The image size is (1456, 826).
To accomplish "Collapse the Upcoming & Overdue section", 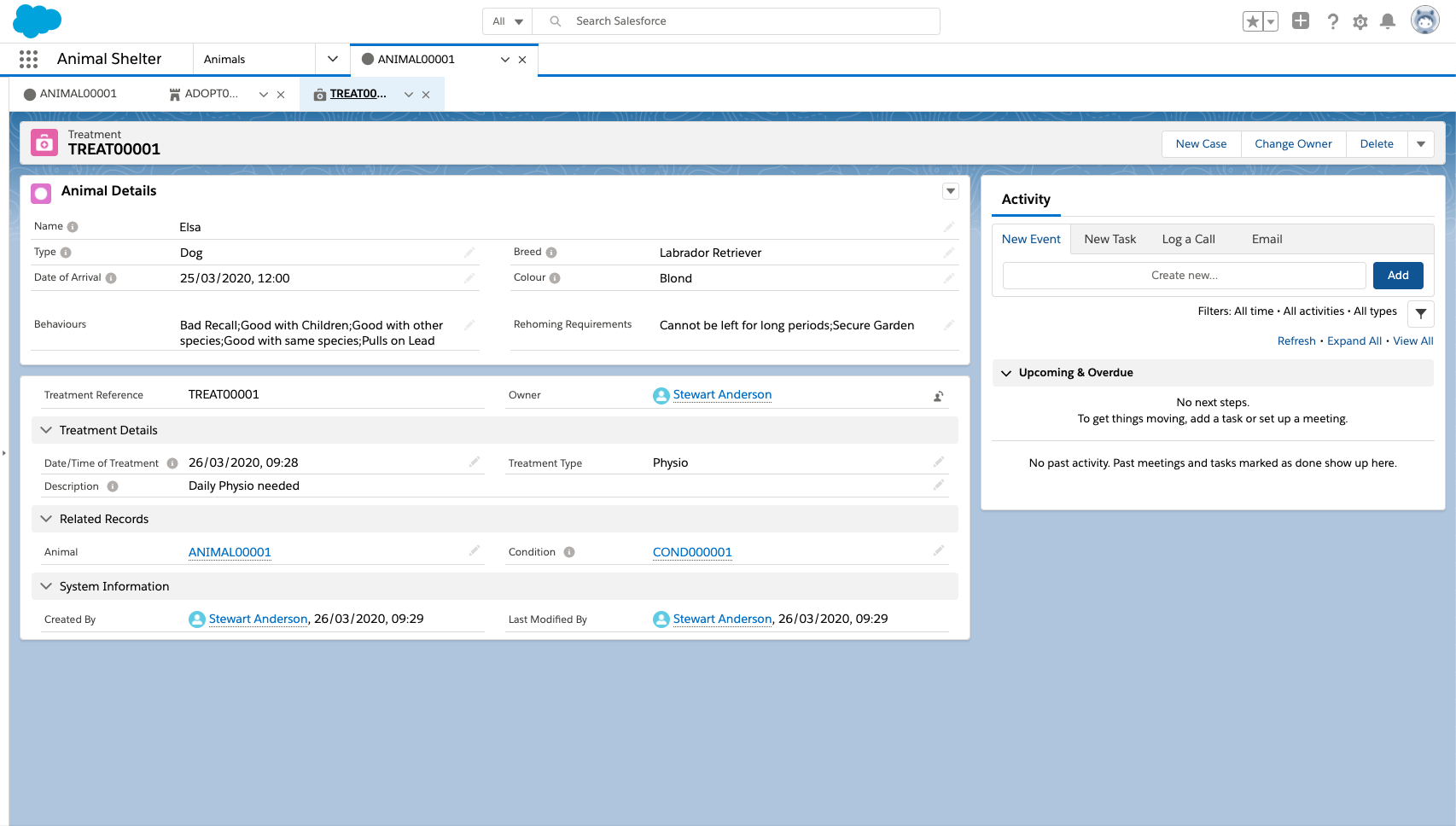I will click(x=1006, y=373).
